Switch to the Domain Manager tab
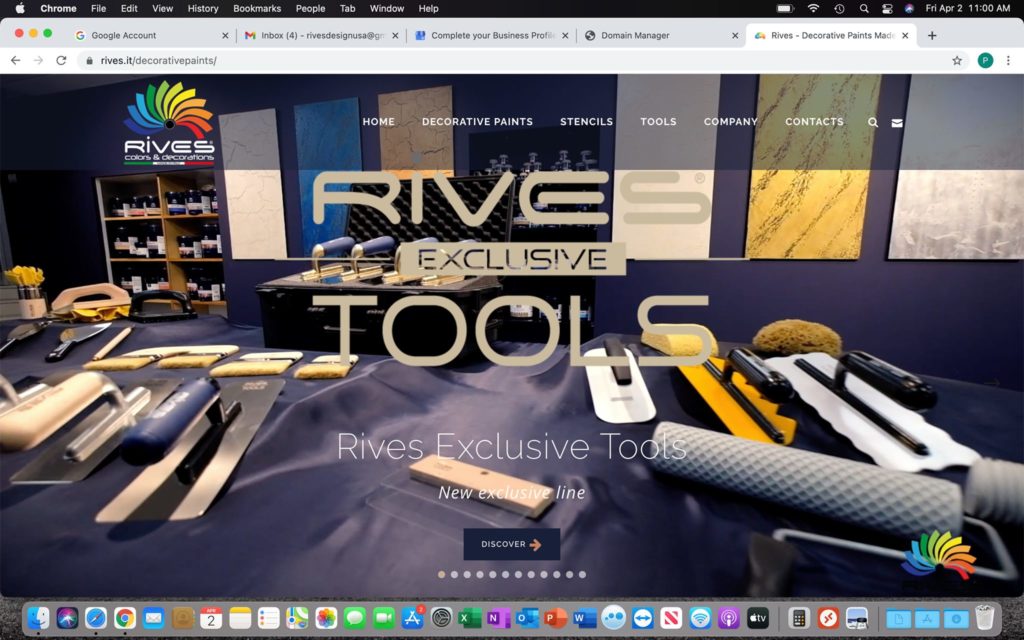The height and width of the screenshot is (640, 1024). [661, 35]
